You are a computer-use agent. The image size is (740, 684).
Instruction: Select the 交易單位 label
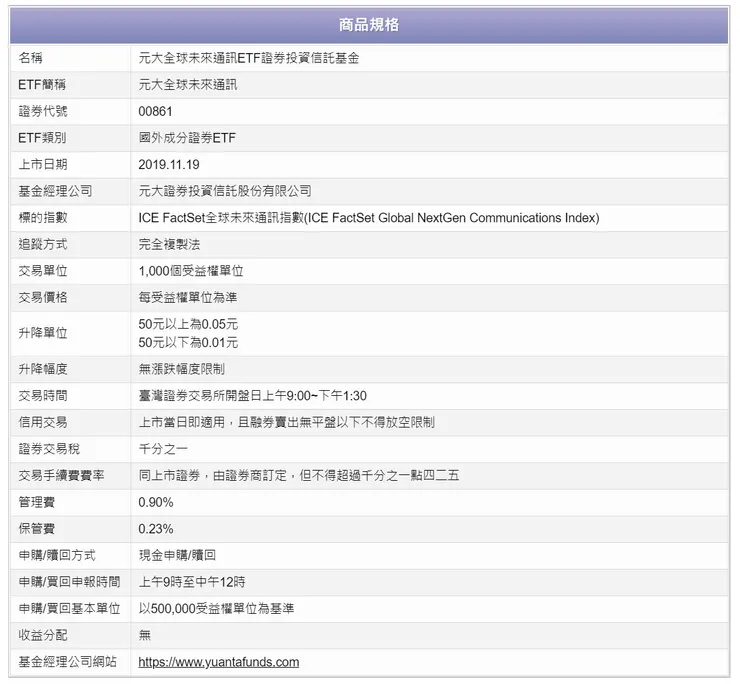point(43,271)
